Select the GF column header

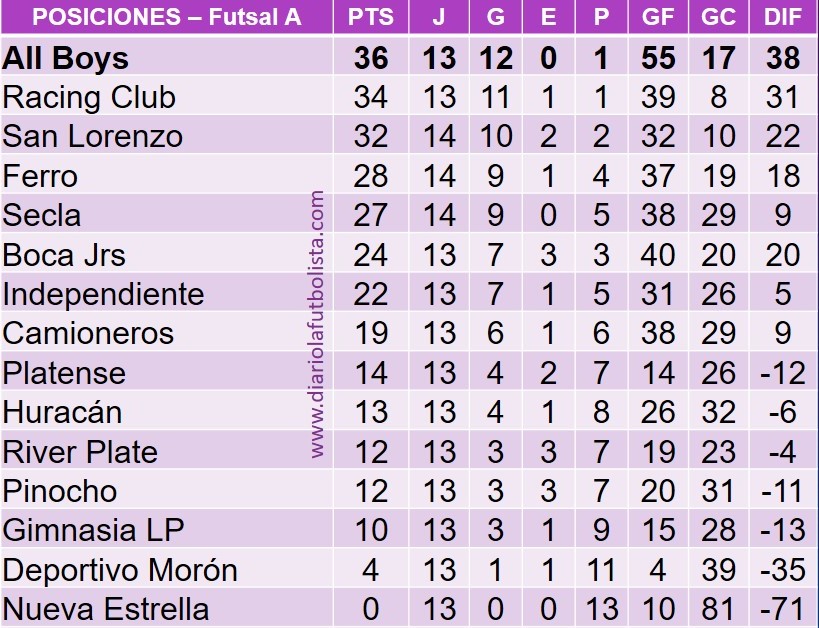(x=658, y=17)
